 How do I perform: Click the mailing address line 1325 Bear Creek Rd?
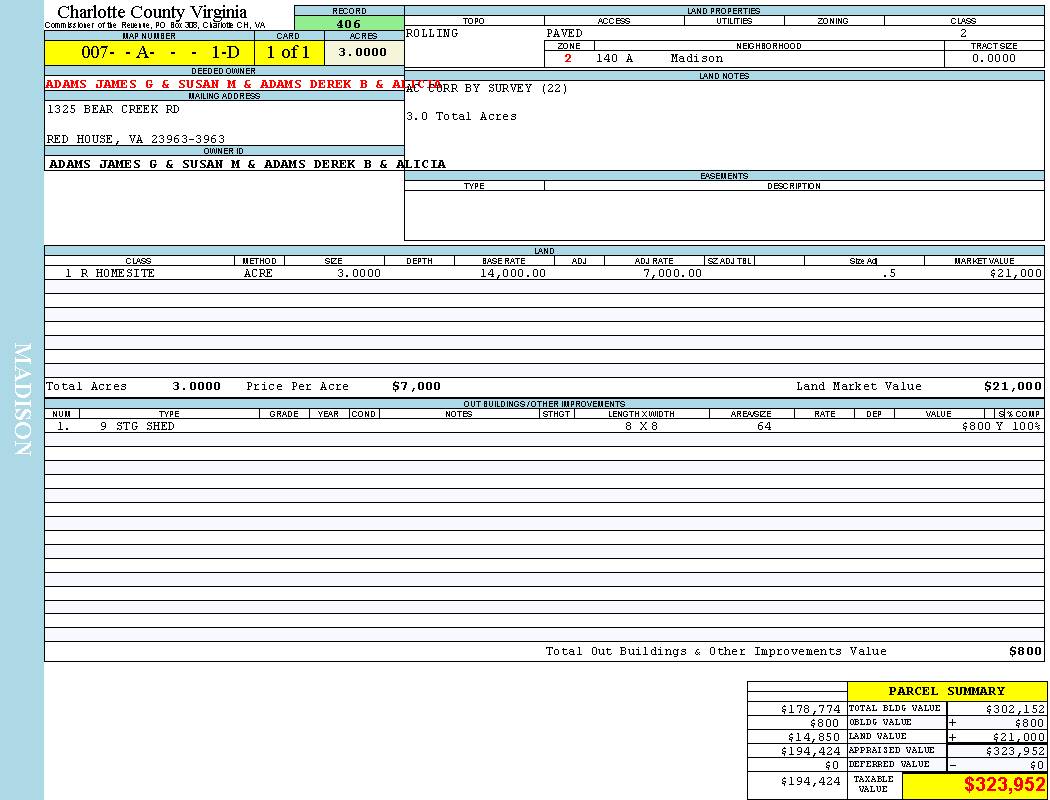tap(113, 109)
